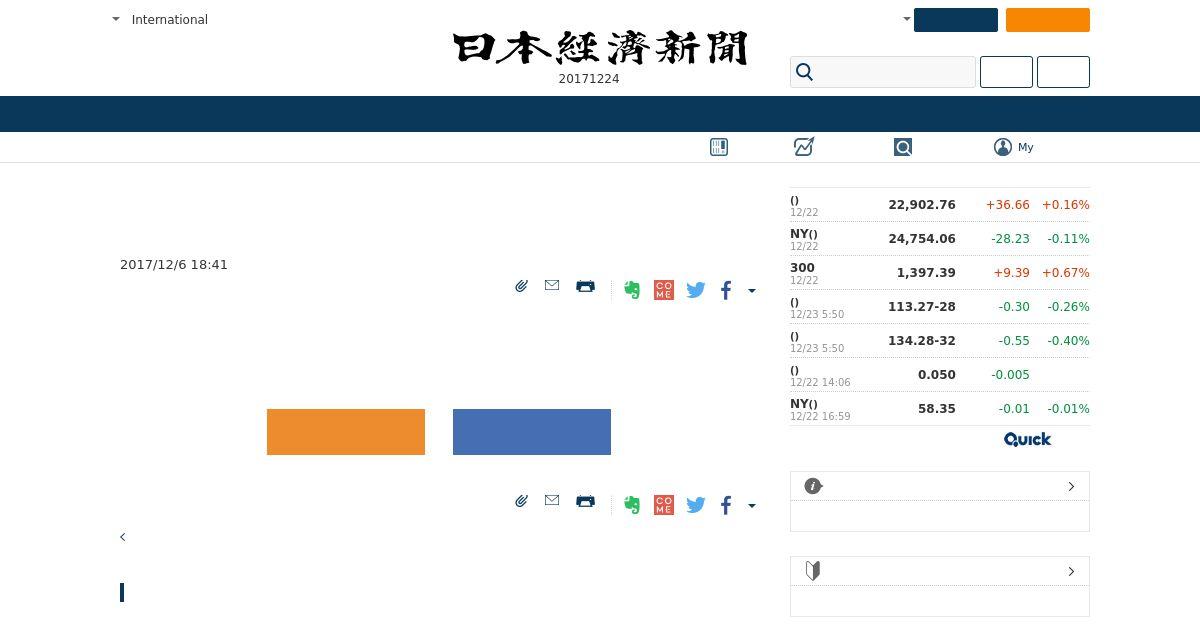Click inside the header search input field
Viewport: 1200px width, 630px height.
(x=895, y=72)
